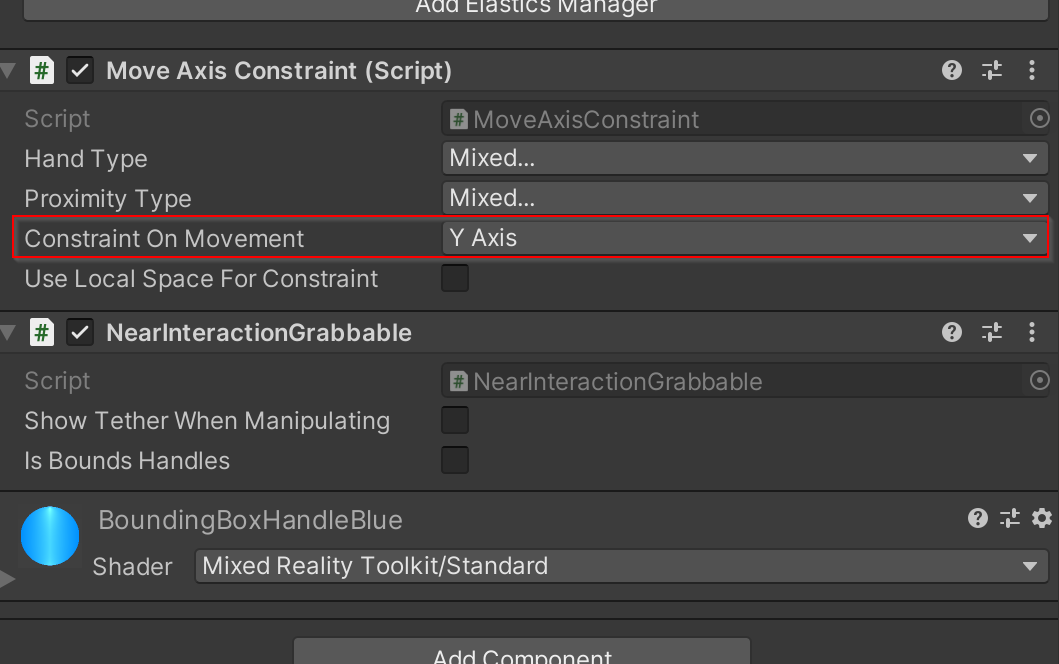Image resolution: width=1059 pixels, height=664 pixels.
Task: Open presets for NearInteractionGrabbable component
Action: [991, 332]
